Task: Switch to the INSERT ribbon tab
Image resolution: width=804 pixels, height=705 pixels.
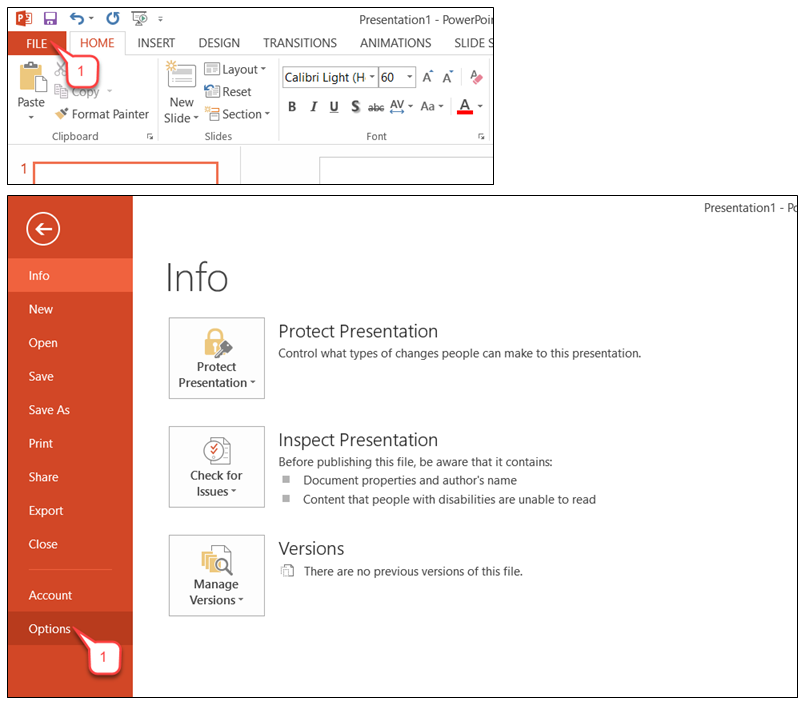Action: point(156,43)
